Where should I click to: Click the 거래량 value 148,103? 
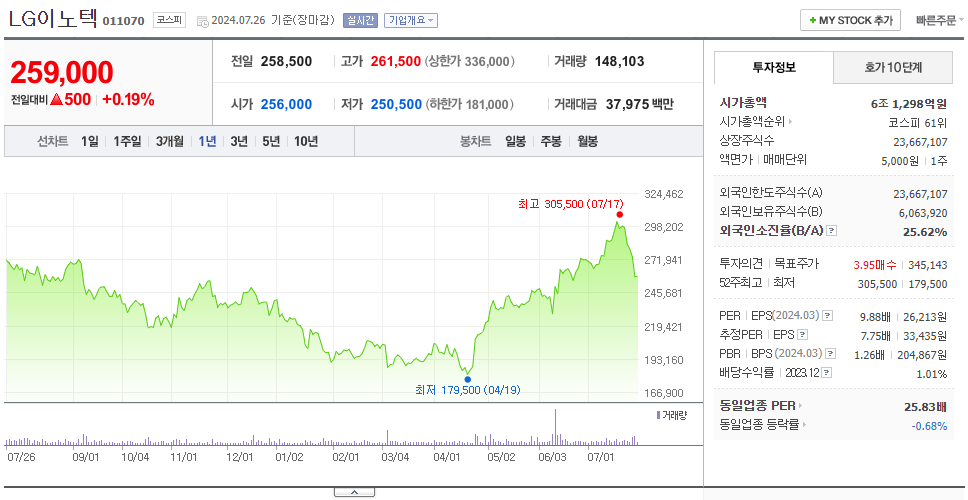click(620, 61)
